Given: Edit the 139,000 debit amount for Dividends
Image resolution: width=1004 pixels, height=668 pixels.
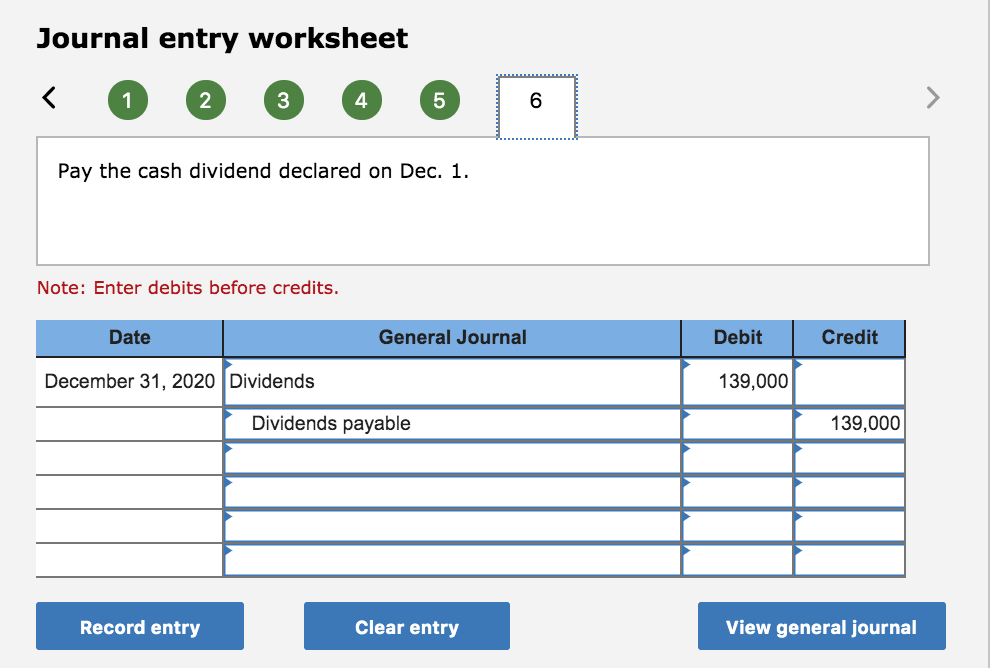Looking at the screenshot, I should (x=738, y=382).
